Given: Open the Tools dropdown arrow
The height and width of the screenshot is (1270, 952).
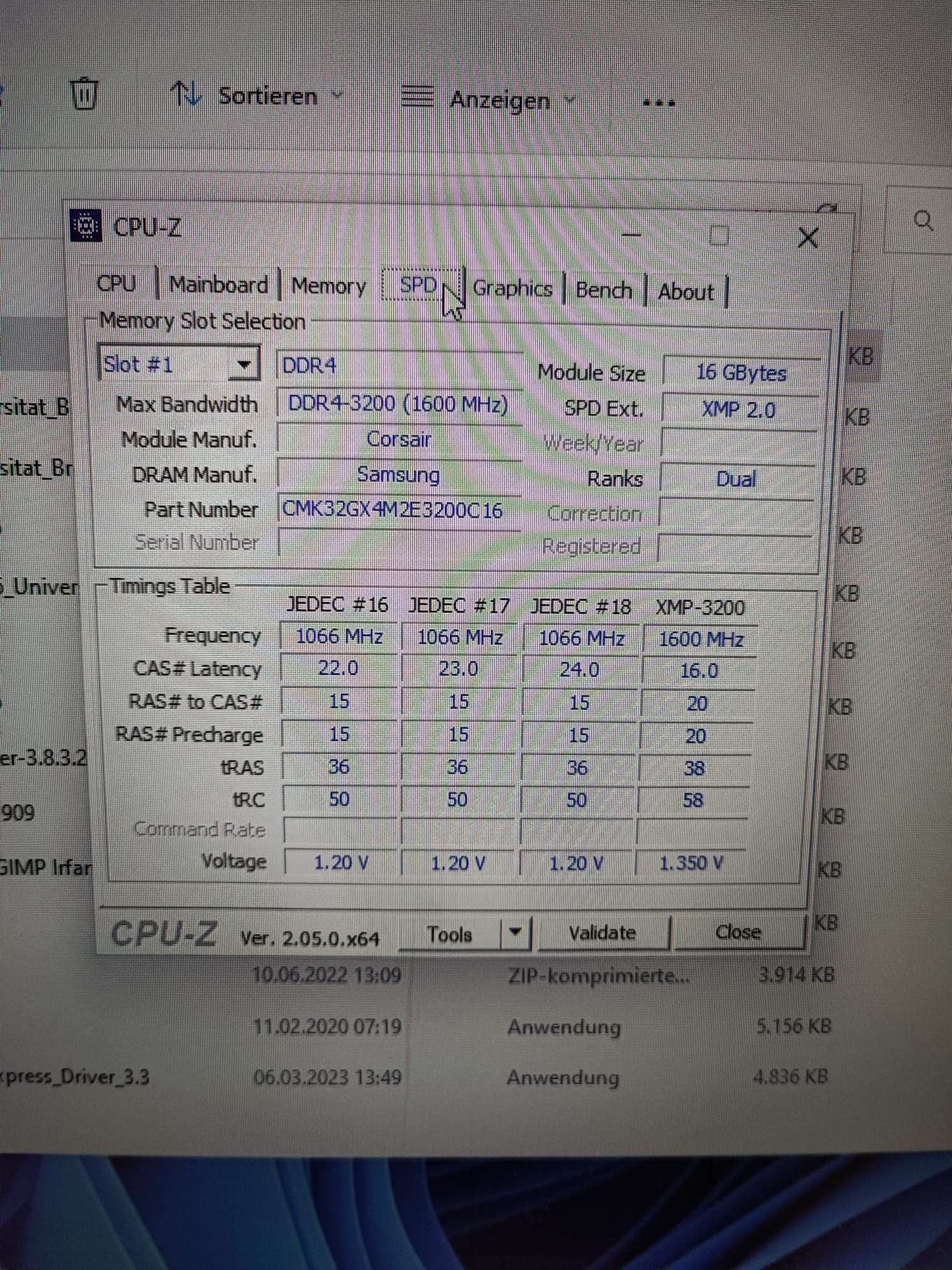Looking at the screenshot, I should pyautogui.click(x=515, y=933).
